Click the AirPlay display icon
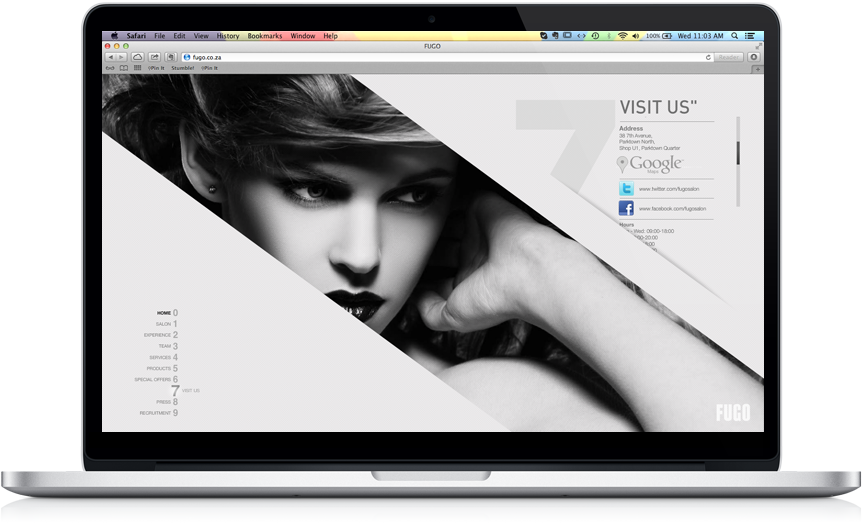 pyautogui.click(x=567, y=35)
